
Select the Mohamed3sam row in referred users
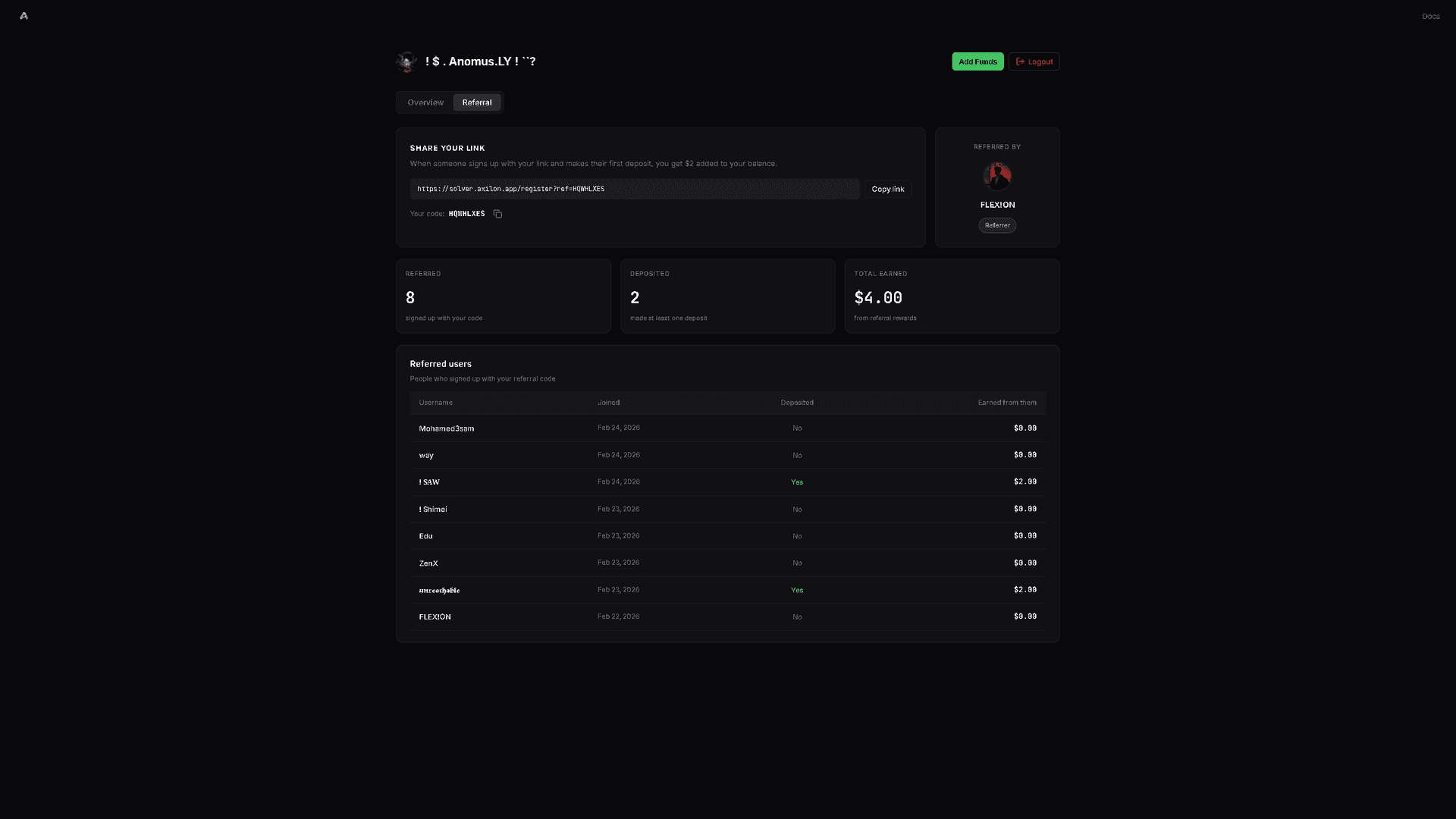[x=447, y=428]
